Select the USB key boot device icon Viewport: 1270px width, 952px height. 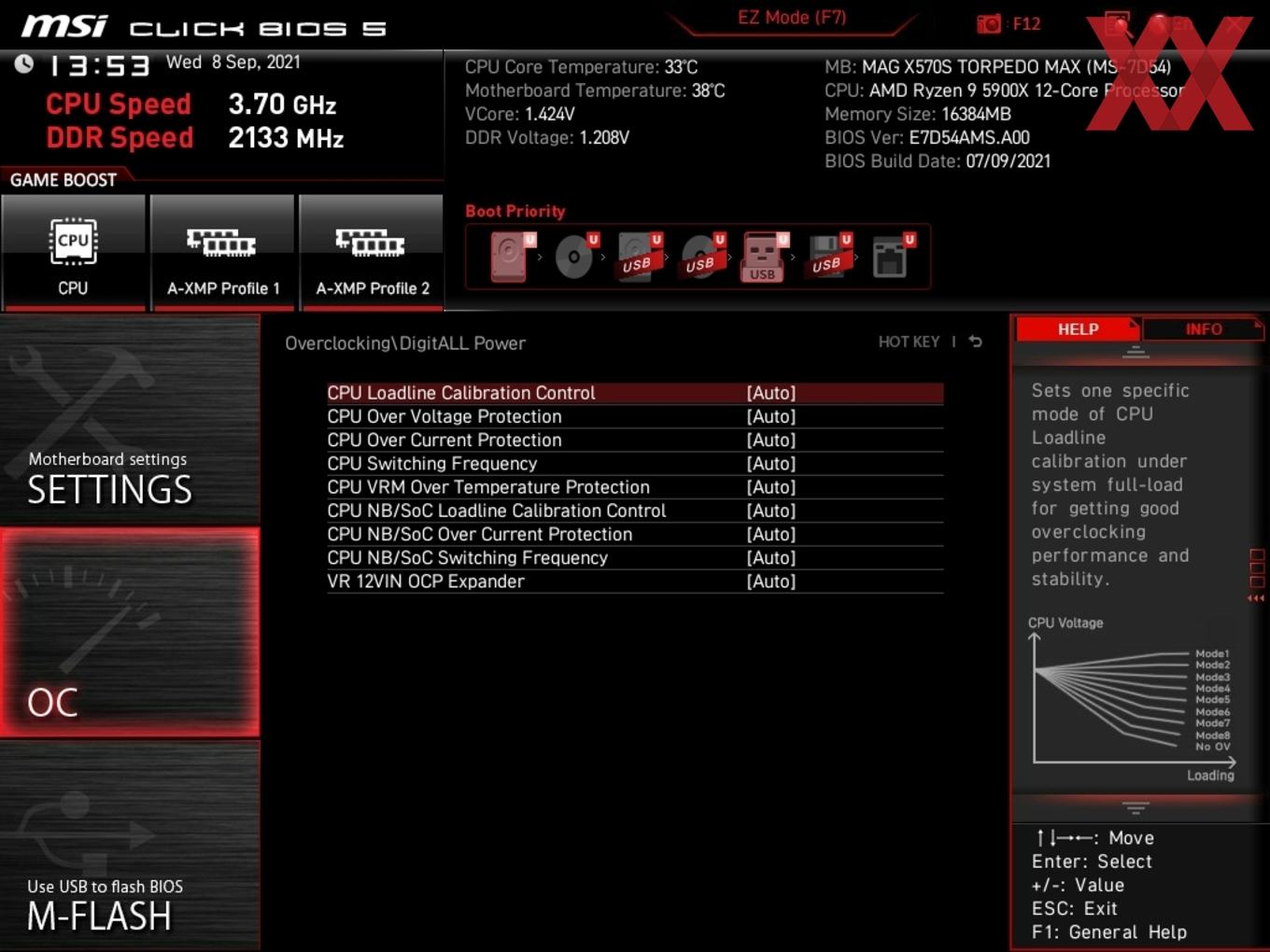(764, 256)
